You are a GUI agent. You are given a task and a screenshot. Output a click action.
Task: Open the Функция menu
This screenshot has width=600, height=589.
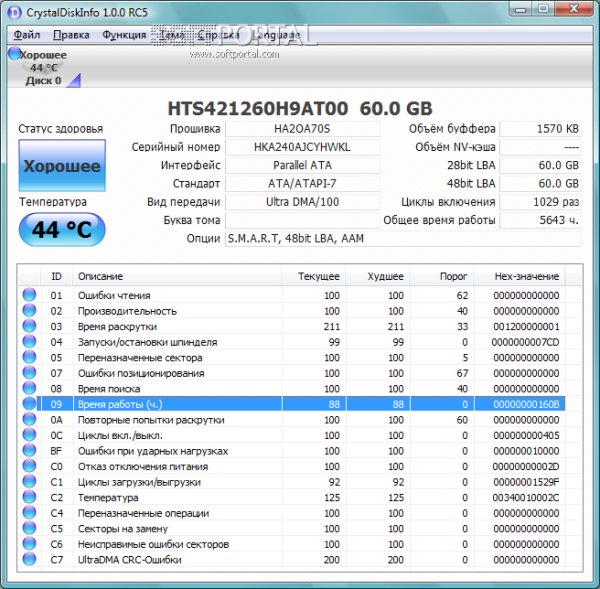pos(124,35)
